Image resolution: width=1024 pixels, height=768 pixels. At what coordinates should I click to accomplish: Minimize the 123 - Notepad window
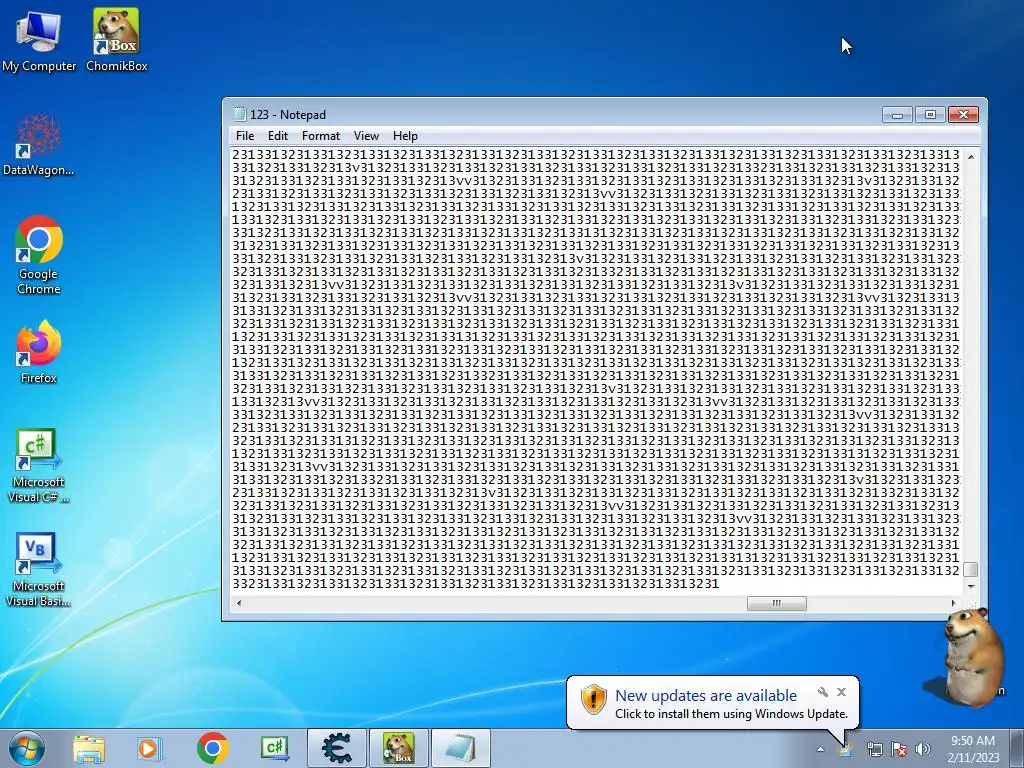[x=897, y=115]
